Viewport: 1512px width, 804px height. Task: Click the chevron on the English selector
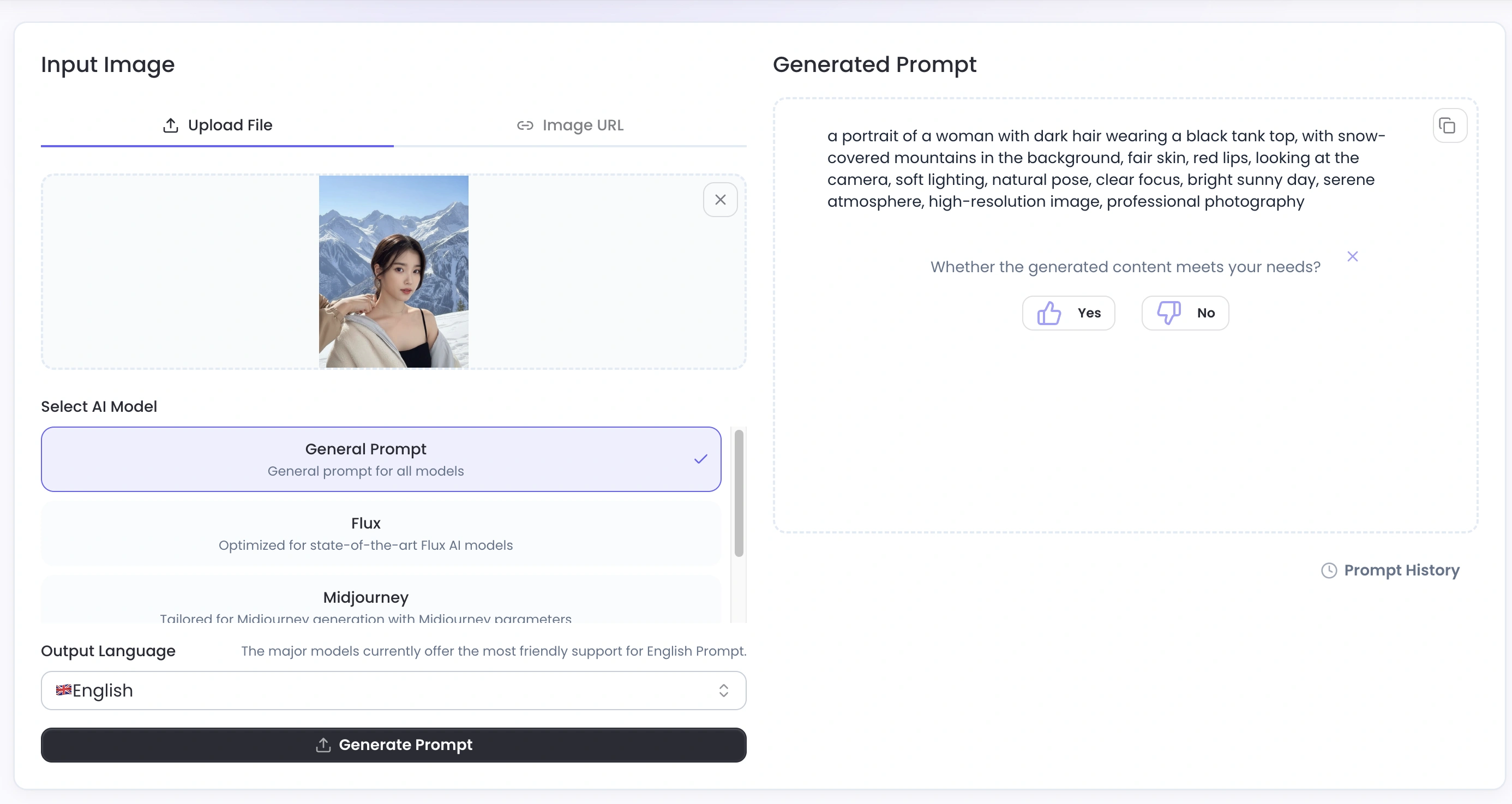724,691
